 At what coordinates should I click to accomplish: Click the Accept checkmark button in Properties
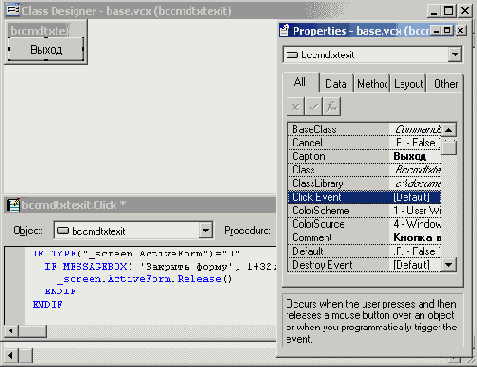pyautogui.click(x=314, y=107)
